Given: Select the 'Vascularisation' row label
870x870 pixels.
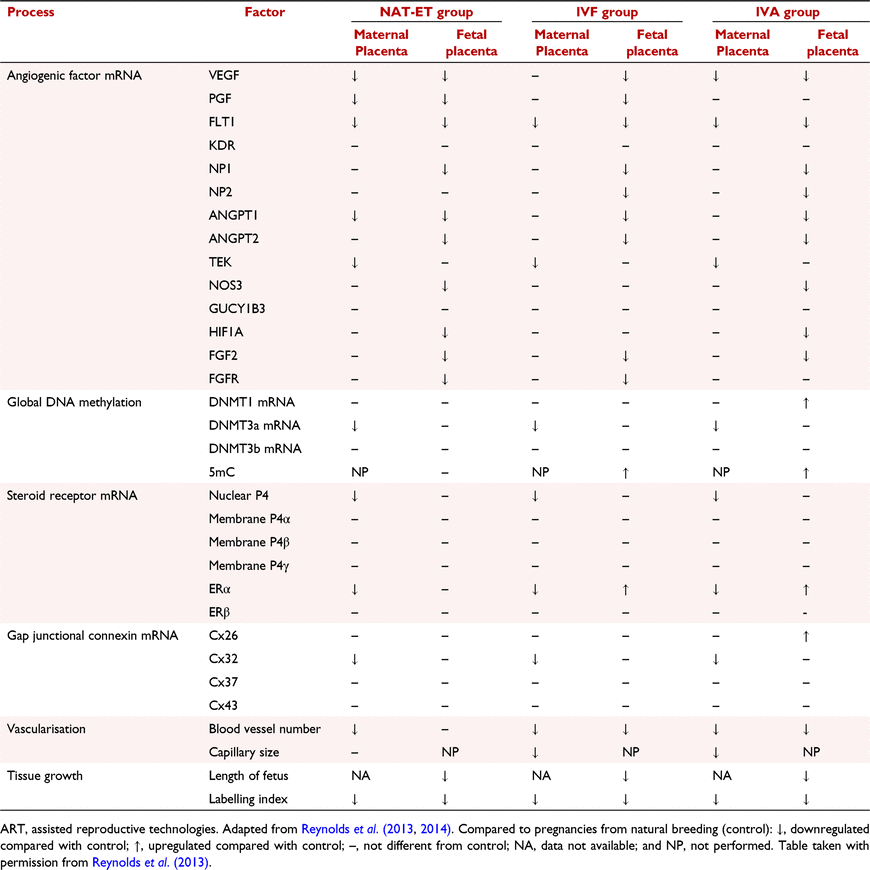Looking at the screenshot, I should [46, 729].
